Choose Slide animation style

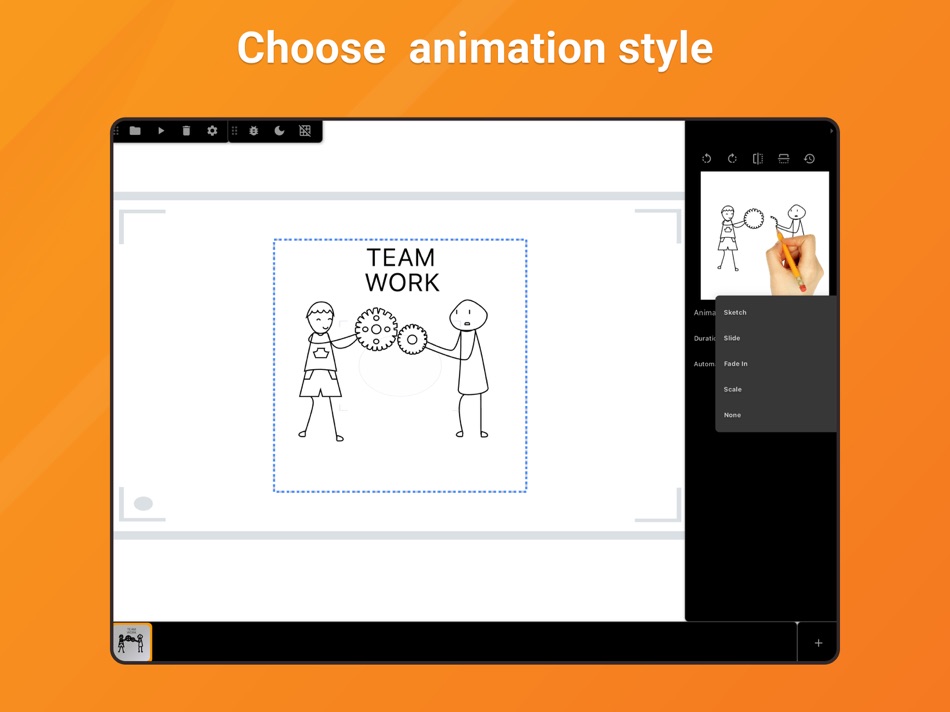click(776, 338)
